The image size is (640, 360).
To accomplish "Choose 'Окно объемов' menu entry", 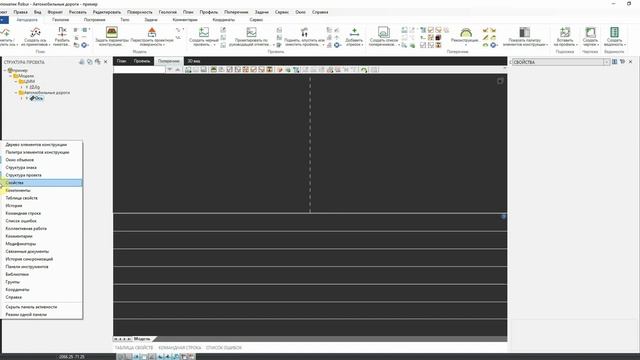I will [x=42, y=160].
